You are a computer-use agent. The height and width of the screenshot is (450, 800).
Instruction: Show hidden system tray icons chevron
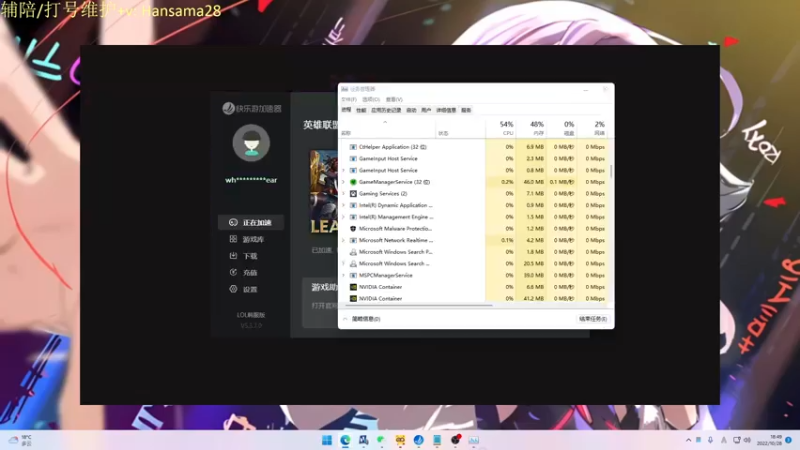coord(688,440)
